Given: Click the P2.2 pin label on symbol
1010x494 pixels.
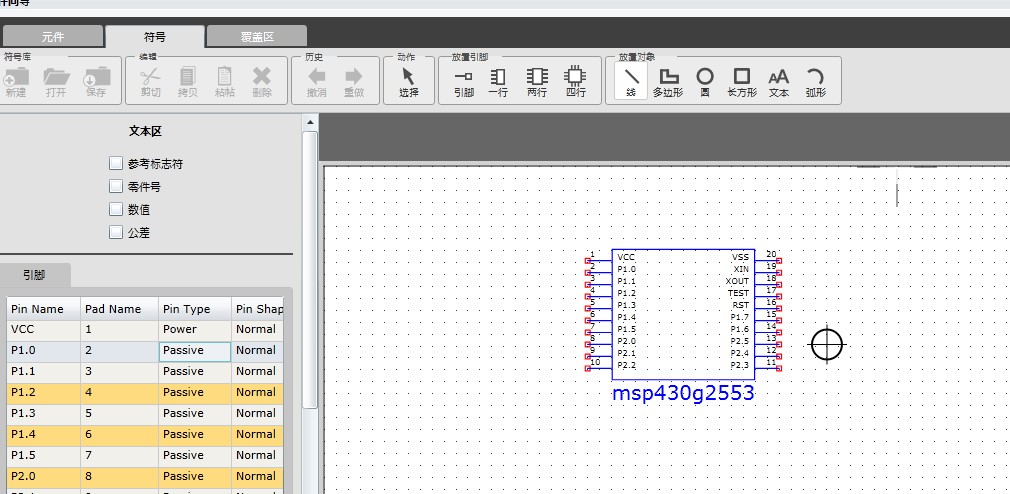Looking at the screenshot, I should pyautogui.click(x=626, y=365).
